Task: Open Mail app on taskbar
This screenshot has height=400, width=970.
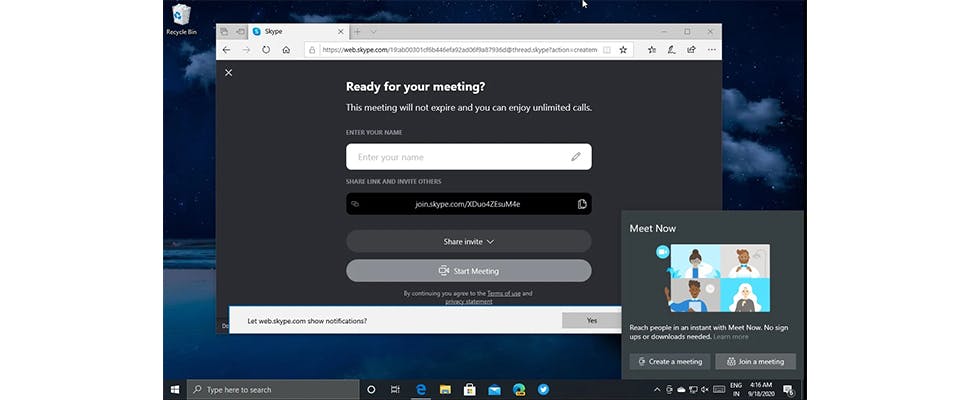Action: tap(494, 389)
